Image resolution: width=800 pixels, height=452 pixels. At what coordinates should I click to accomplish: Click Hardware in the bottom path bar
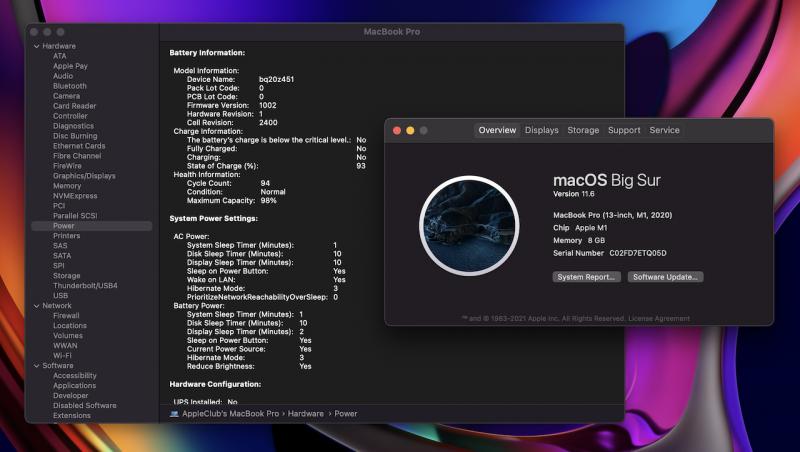[x=306, y=414]
